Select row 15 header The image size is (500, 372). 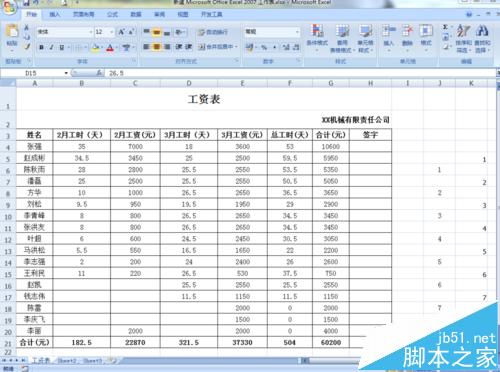click(8, 274)
